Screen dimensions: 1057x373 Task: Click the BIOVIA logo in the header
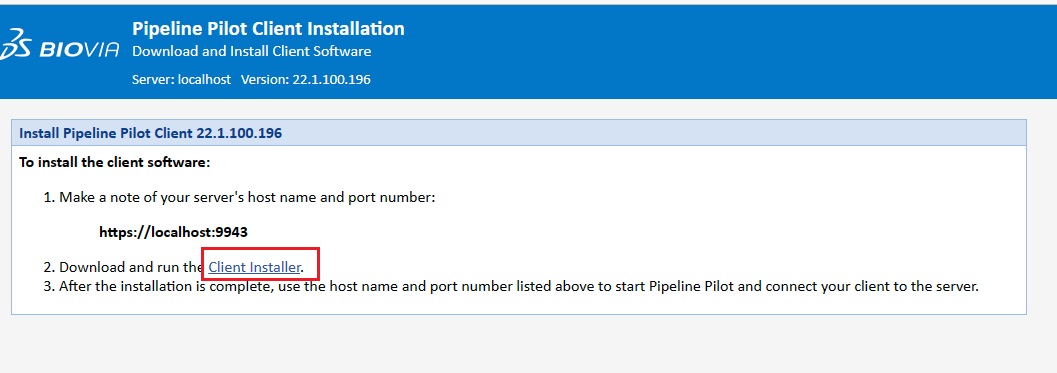(x=61, y=45)
